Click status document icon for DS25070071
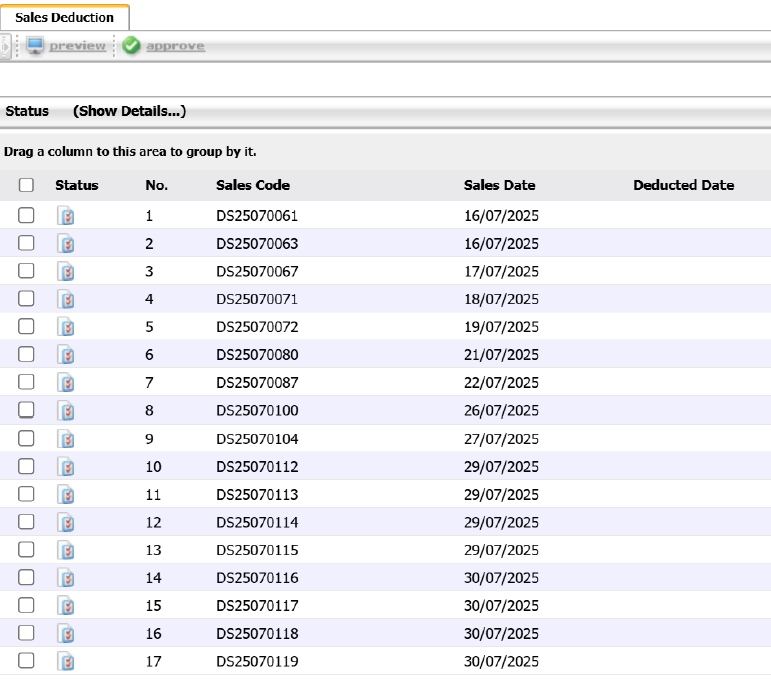771x692 pixels. (66, 299)
